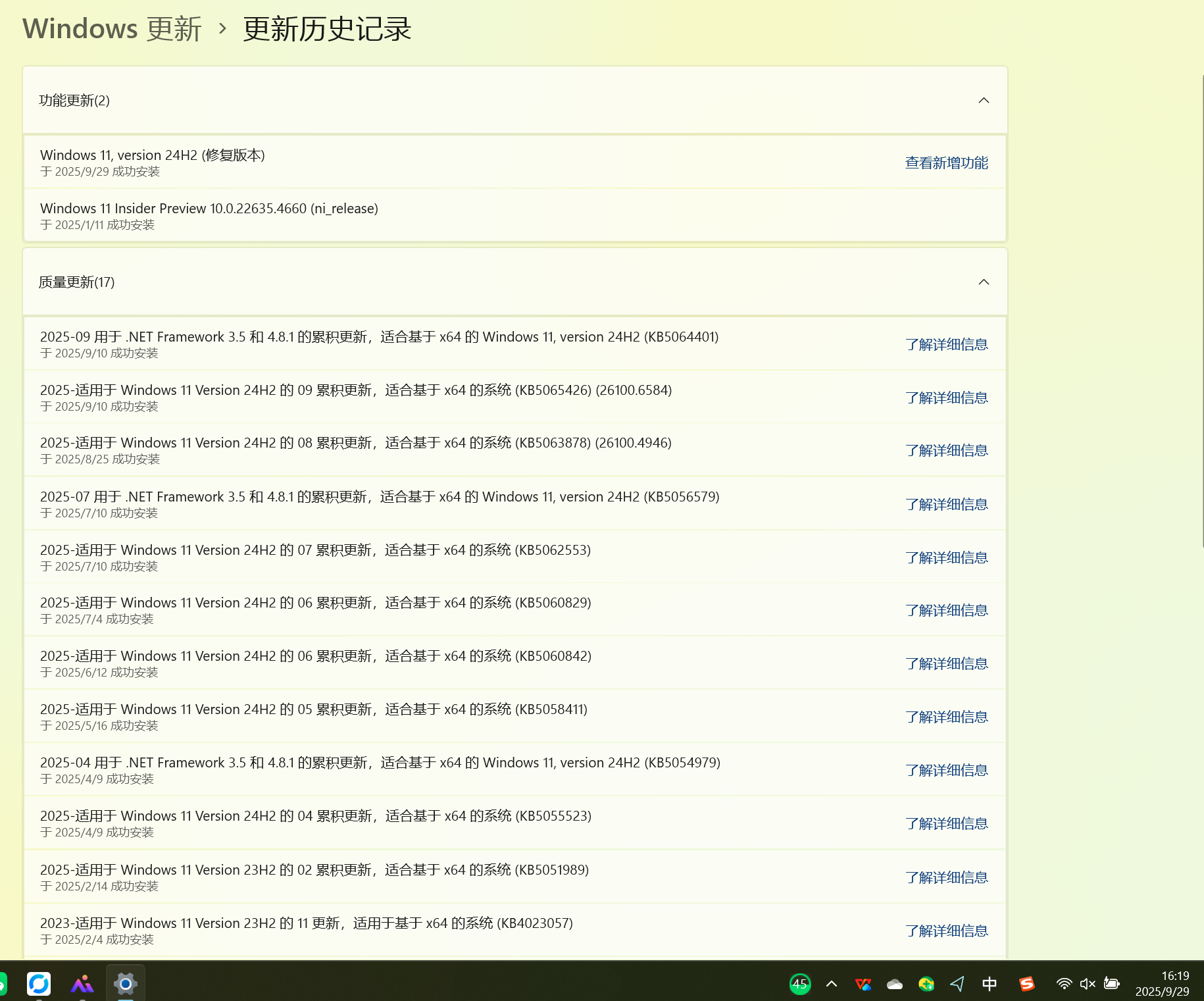Open 了解详细信息 for KB5060842
The image size is (1204, 1001).
click(x=946, y=663)
